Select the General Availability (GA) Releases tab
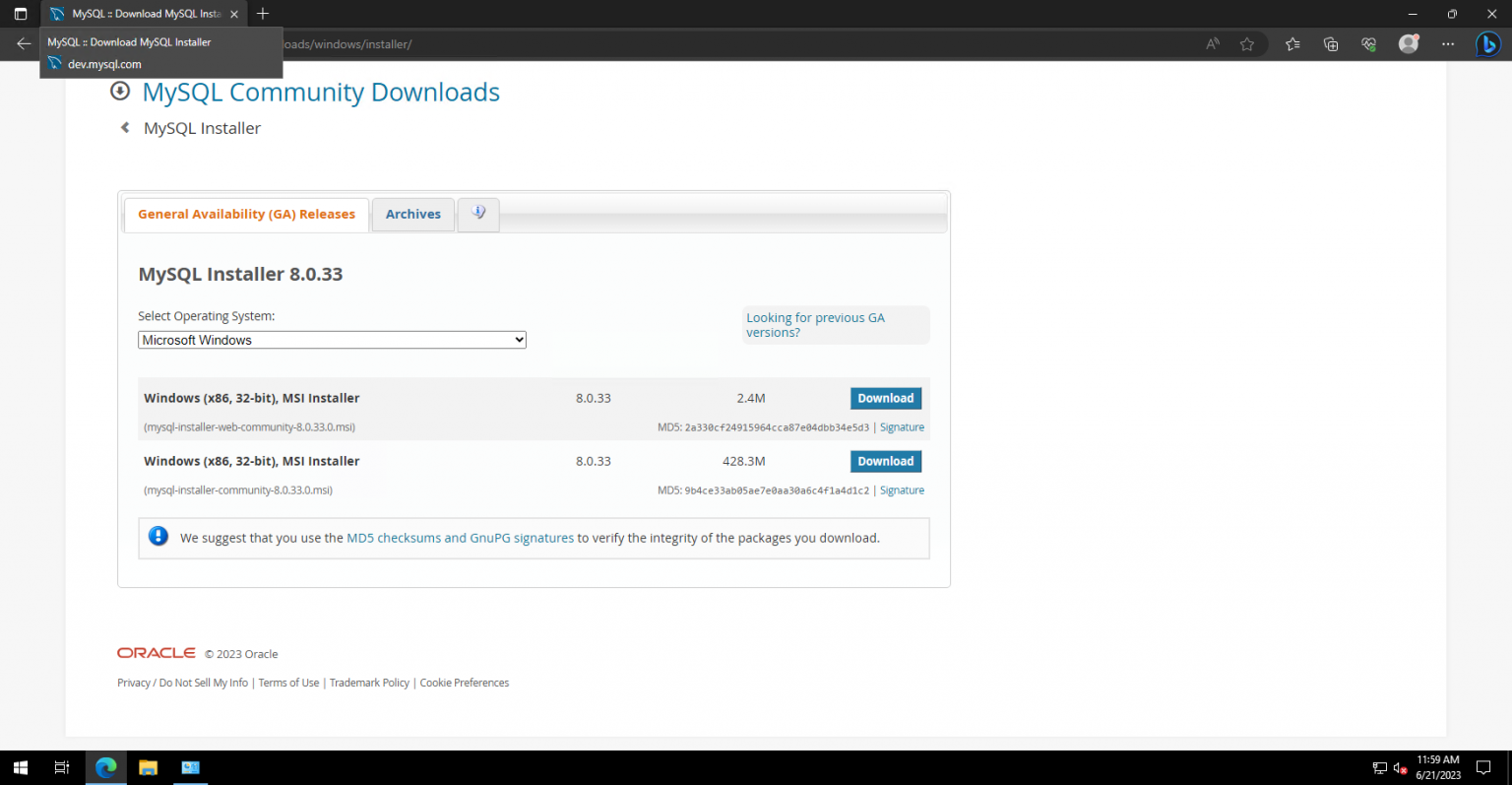Screen dimensions: 1512x785 (x=246, y=214)
